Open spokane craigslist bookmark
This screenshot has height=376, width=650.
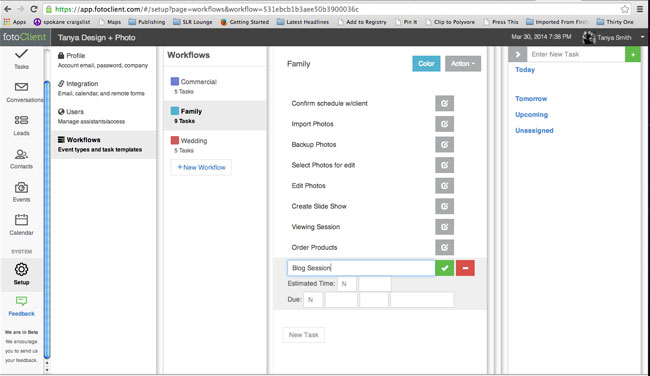pyautogui.click(x=61, y=22)
